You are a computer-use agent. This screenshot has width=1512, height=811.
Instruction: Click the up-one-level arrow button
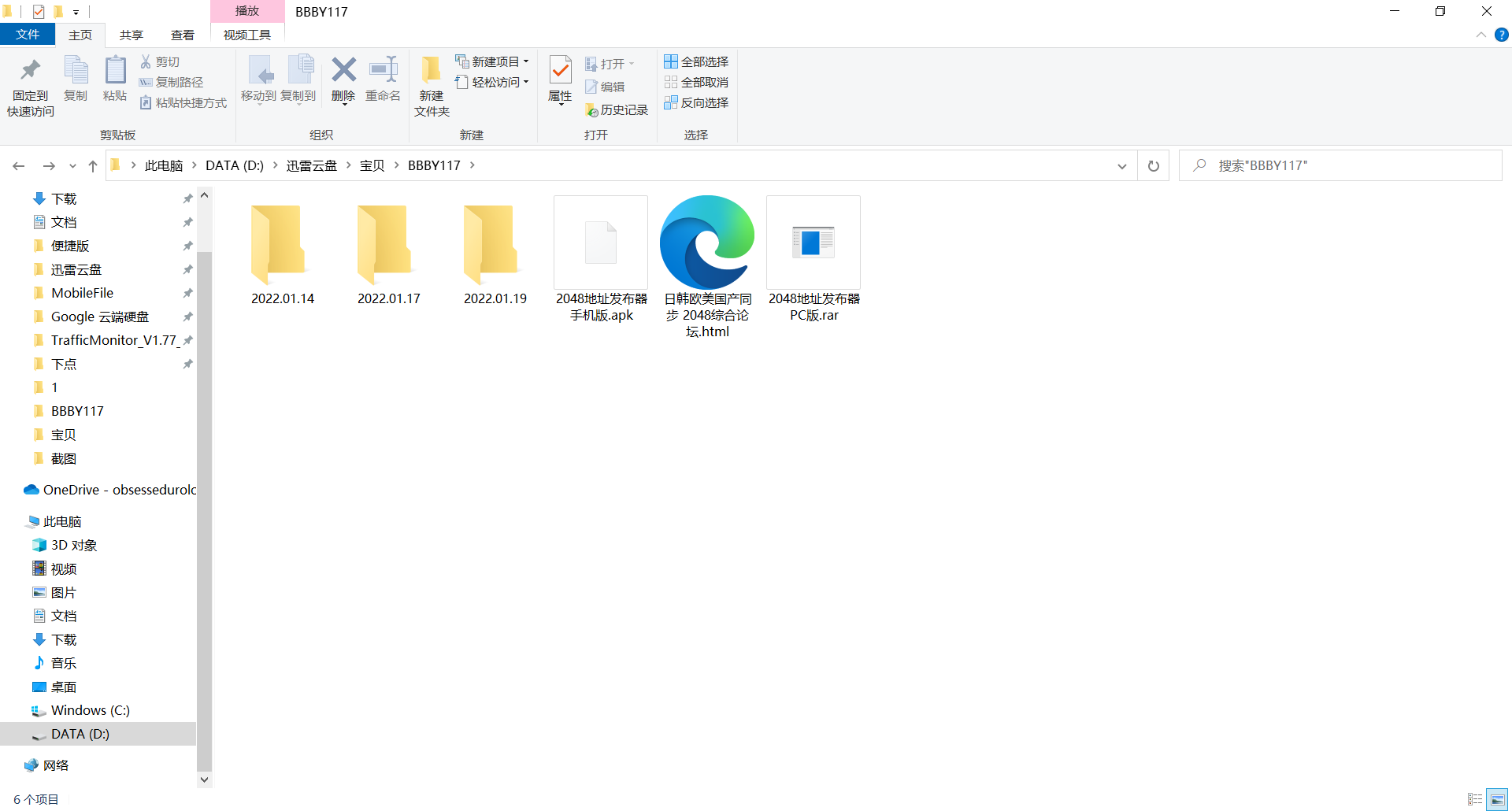(x=93, y=166)
